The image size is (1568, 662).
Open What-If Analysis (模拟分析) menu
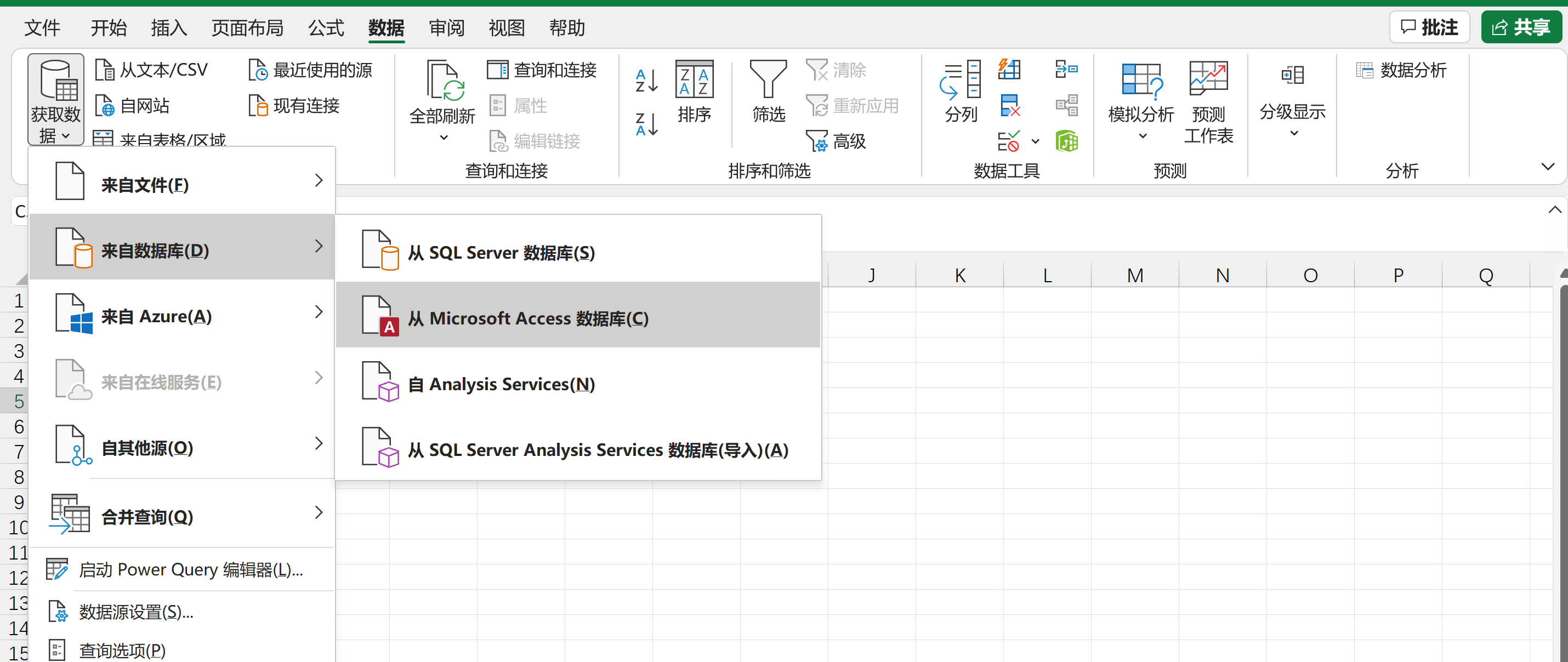point(1141,100)
